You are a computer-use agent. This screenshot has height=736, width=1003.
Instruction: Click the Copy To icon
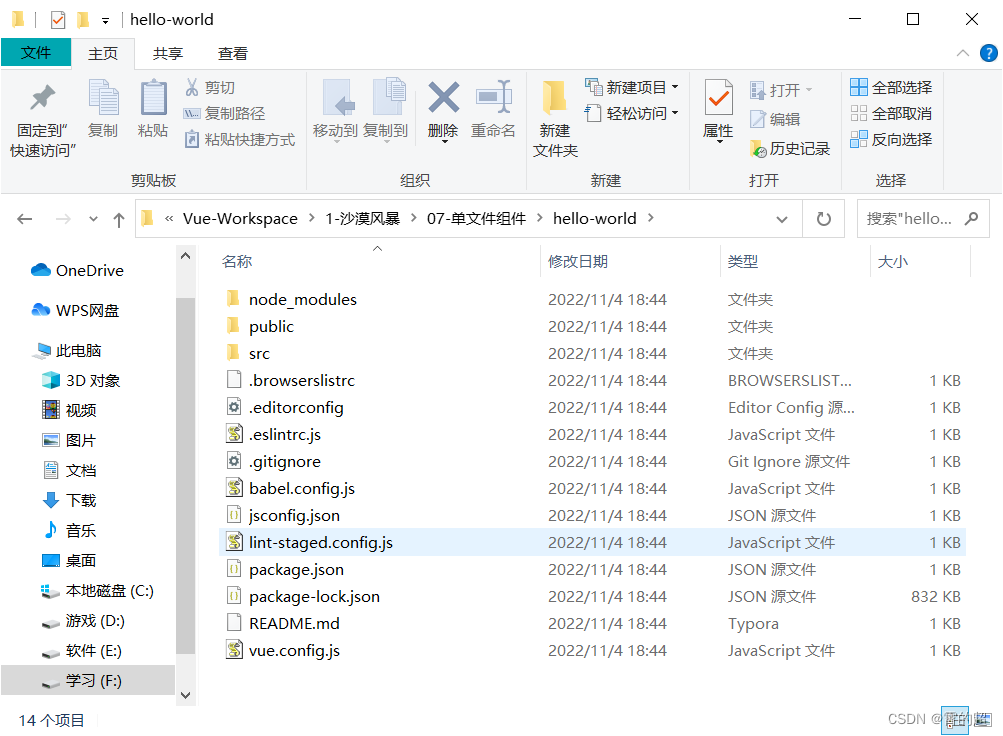(388, 97)
